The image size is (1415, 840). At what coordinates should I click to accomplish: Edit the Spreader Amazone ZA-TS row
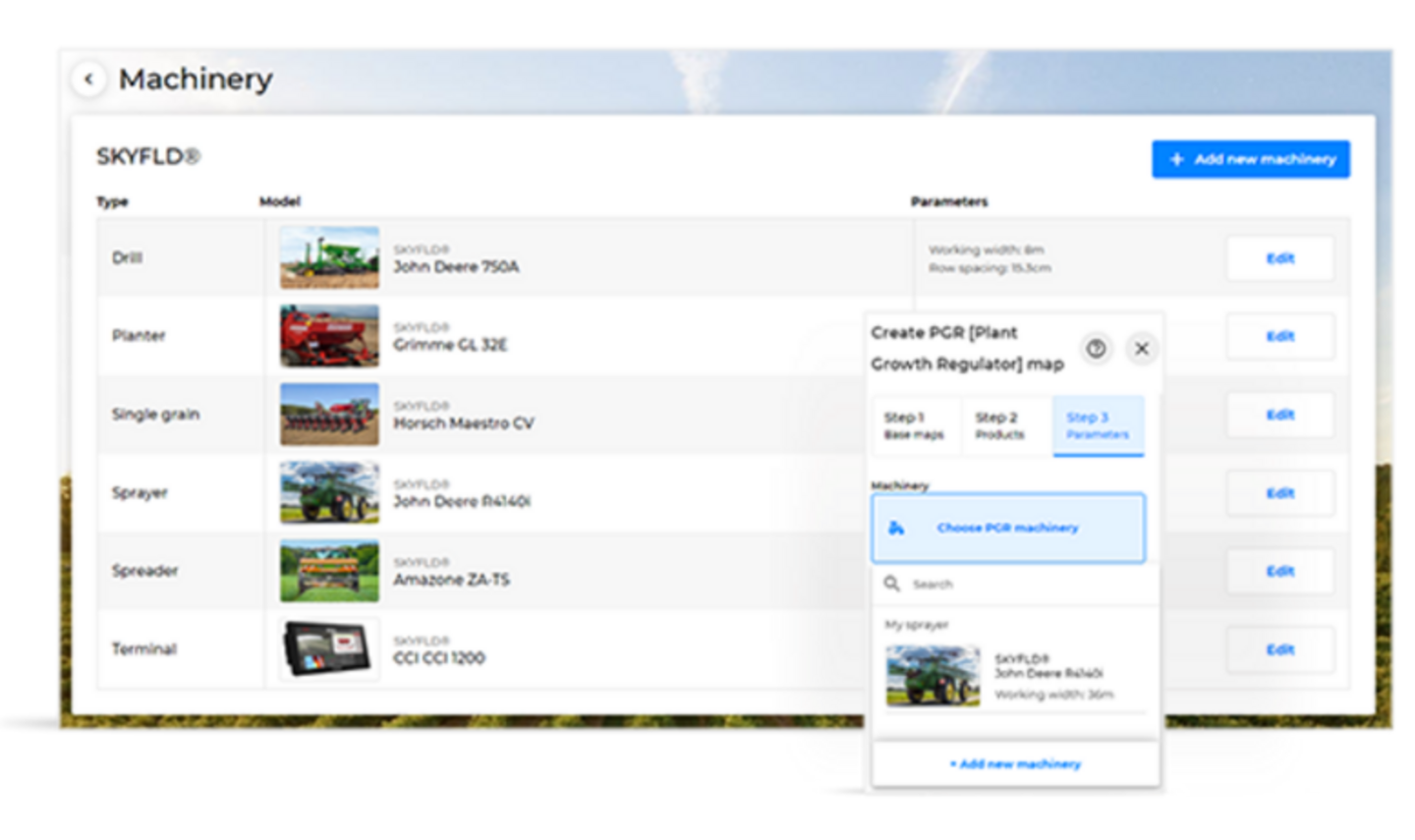[1279, 571]
